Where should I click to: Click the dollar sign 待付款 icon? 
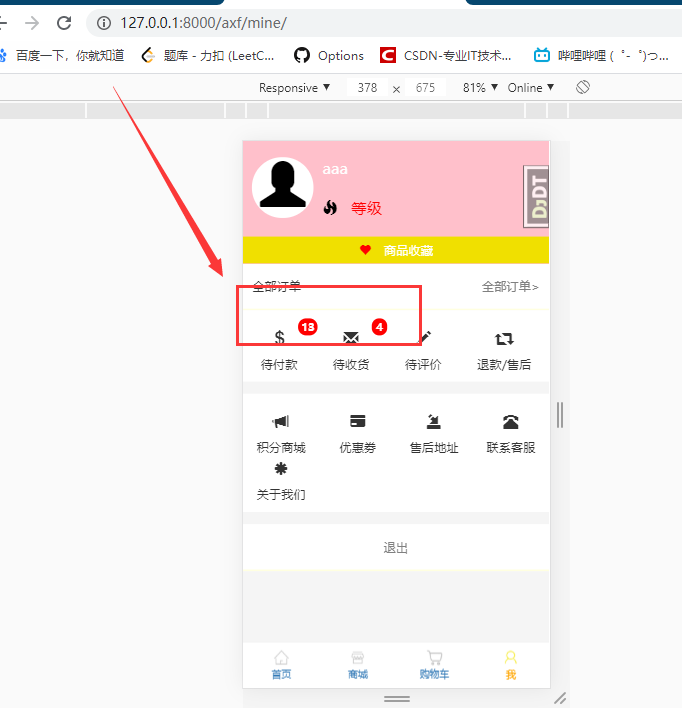tap(280, 337)
